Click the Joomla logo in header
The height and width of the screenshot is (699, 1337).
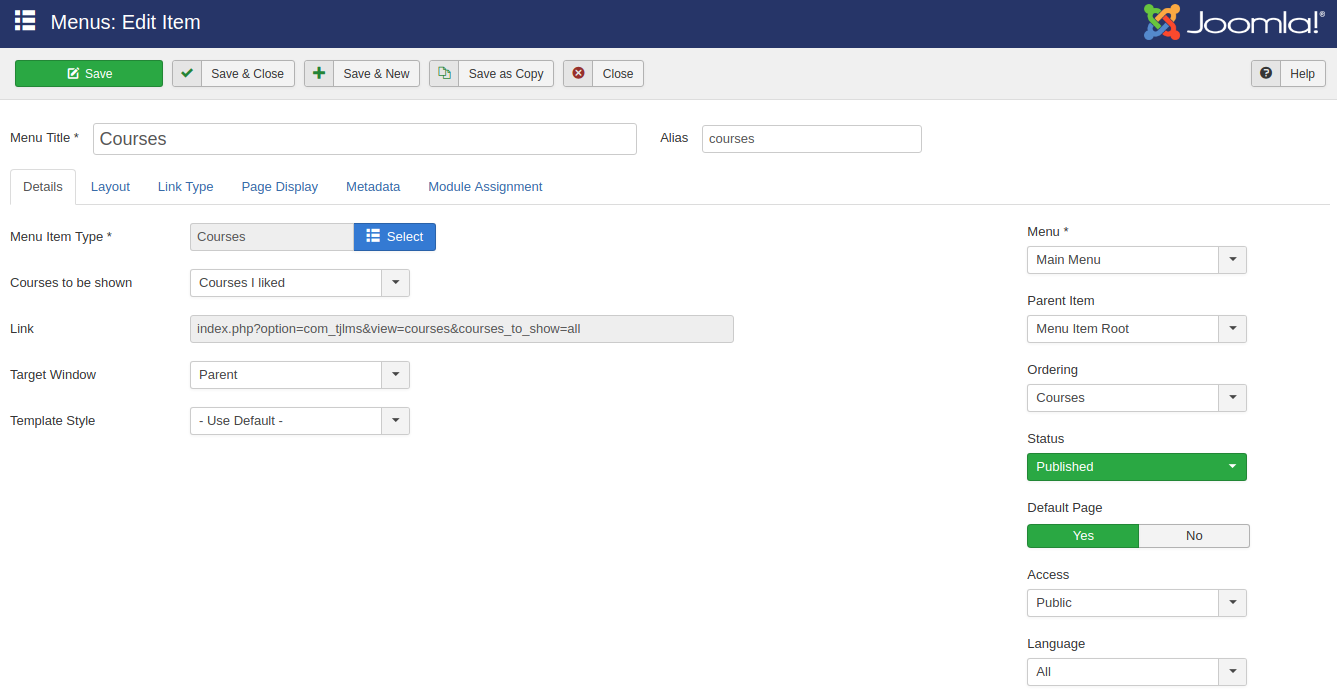click(x=1233, y=23)
